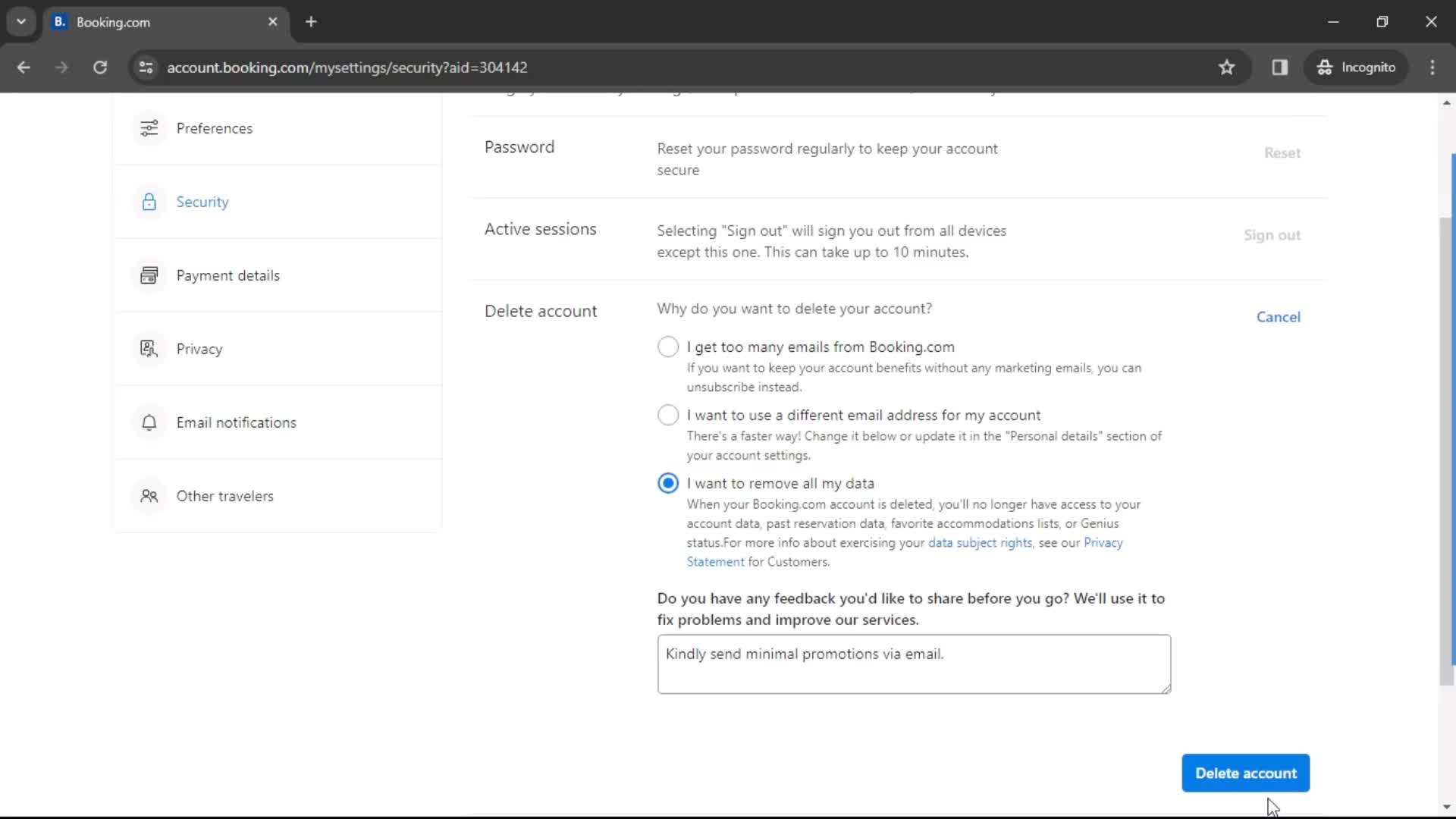Click the Preferences sidebar icon

(149, 128)
